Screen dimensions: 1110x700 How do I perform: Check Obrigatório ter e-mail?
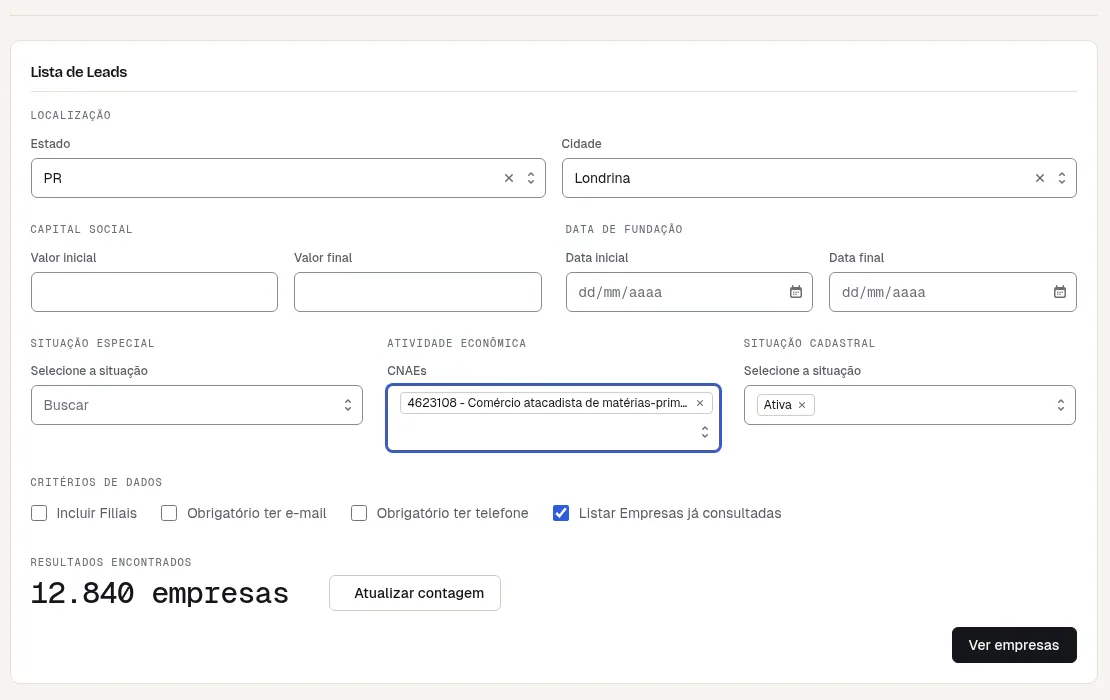168,513
